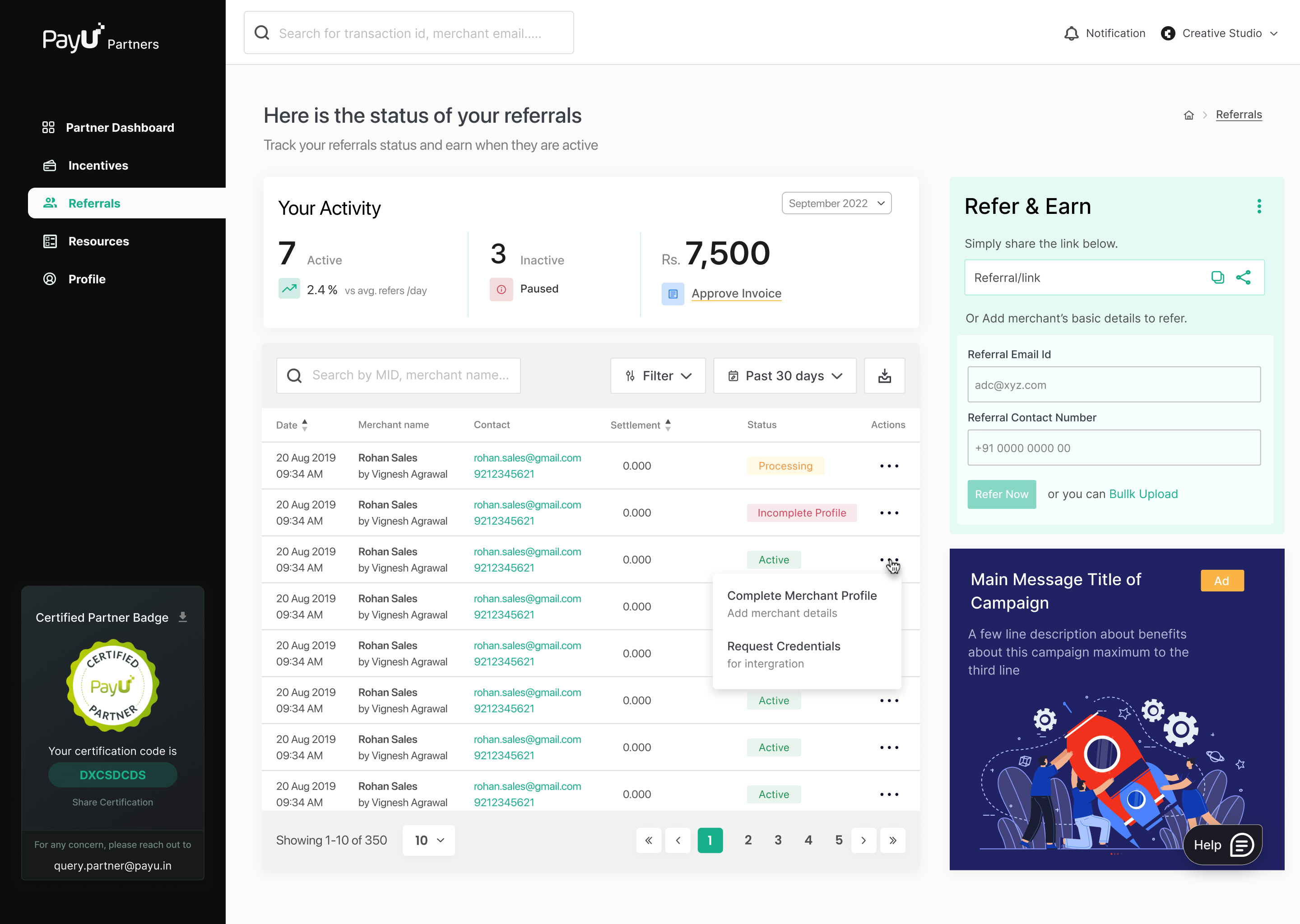Open notifications via the bell icon
This screenshot has width=1300, height=924.
[1072, 33]
